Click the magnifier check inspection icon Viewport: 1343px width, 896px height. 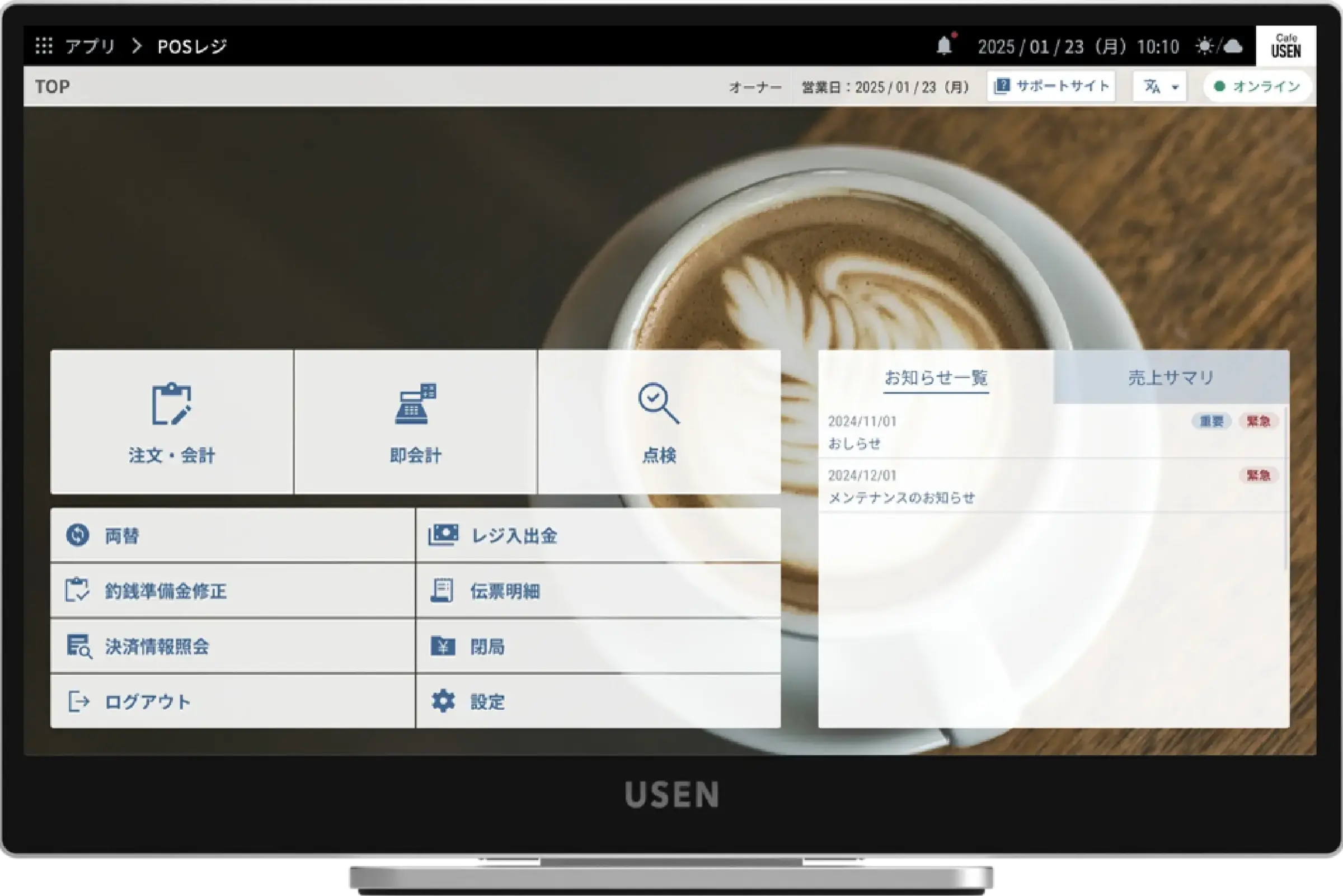click(x=659, y=403)
